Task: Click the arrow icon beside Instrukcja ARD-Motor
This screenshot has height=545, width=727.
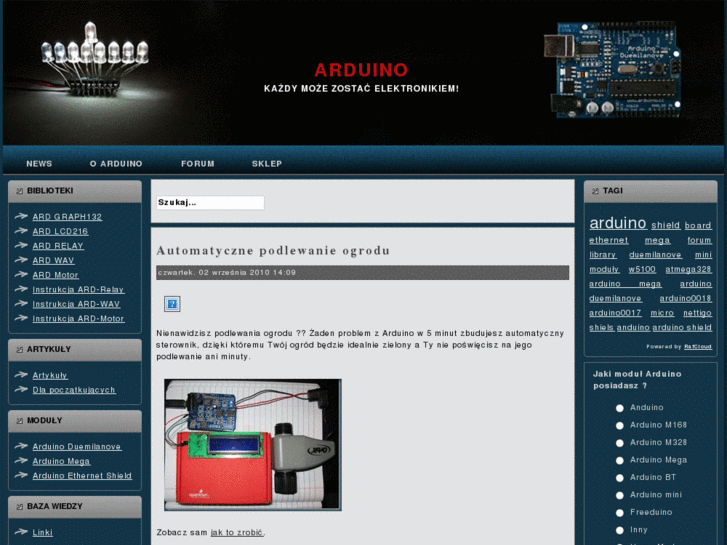Action: coord(21,318)
